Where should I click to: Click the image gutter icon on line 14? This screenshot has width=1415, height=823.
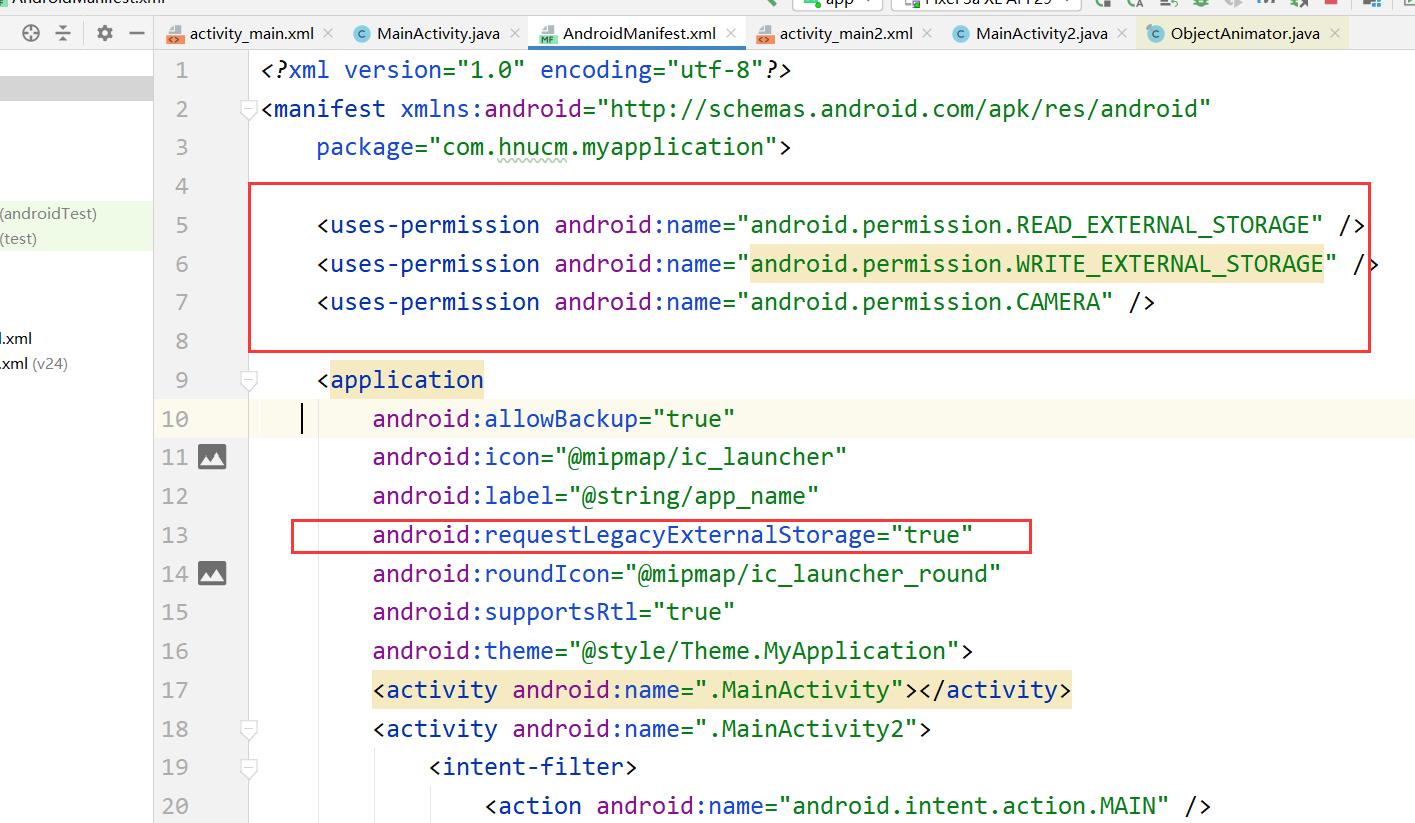(212, 573)
